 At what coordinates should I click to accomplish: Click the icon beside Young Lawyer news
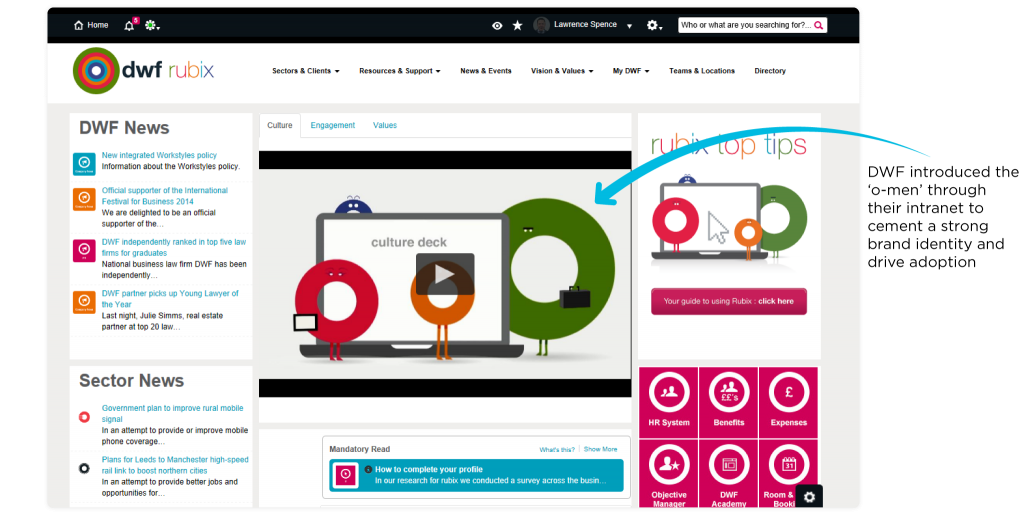84,302
